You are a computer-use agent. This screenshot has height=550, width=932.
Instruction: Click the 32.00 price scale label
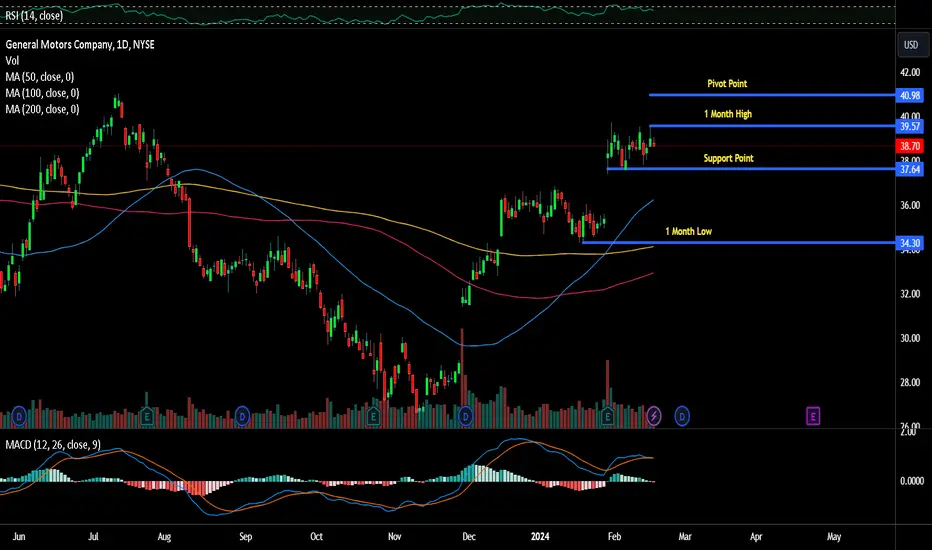point(910,294)
